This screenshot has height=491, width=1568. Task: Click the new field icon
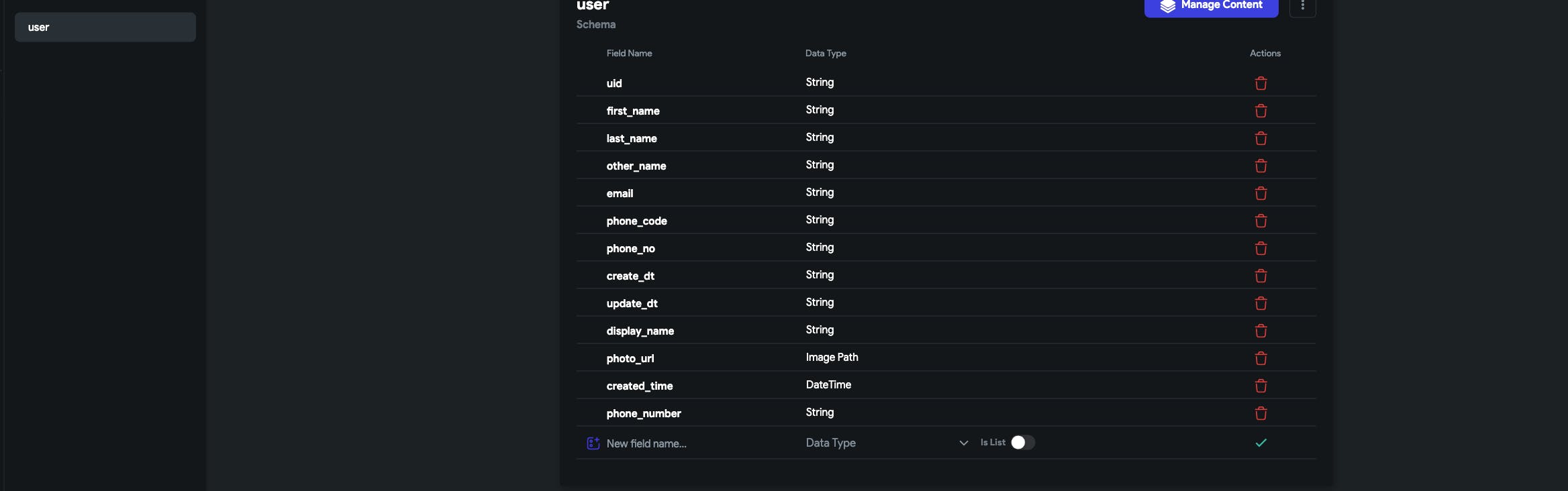593,443
